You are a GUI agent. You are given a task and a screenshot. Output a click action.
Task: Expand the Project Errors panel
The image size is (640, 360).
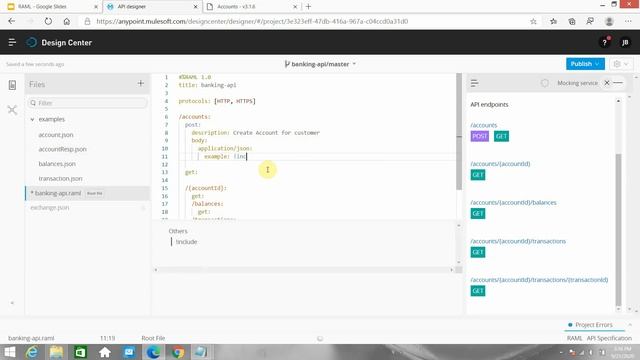pyautogui.click(x=593, y=325)
